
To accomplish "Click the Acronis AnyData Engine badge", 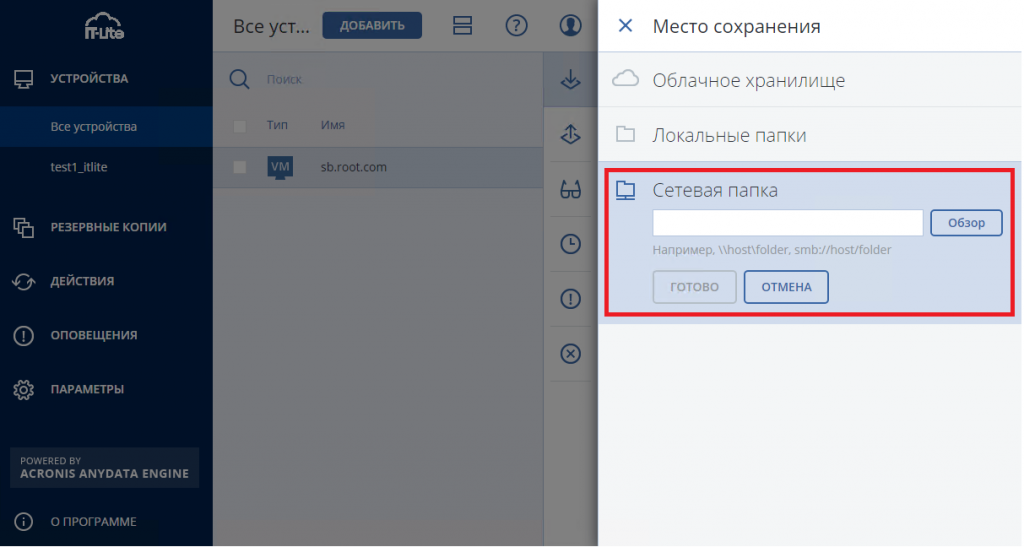I will click(x=104, y=467).
